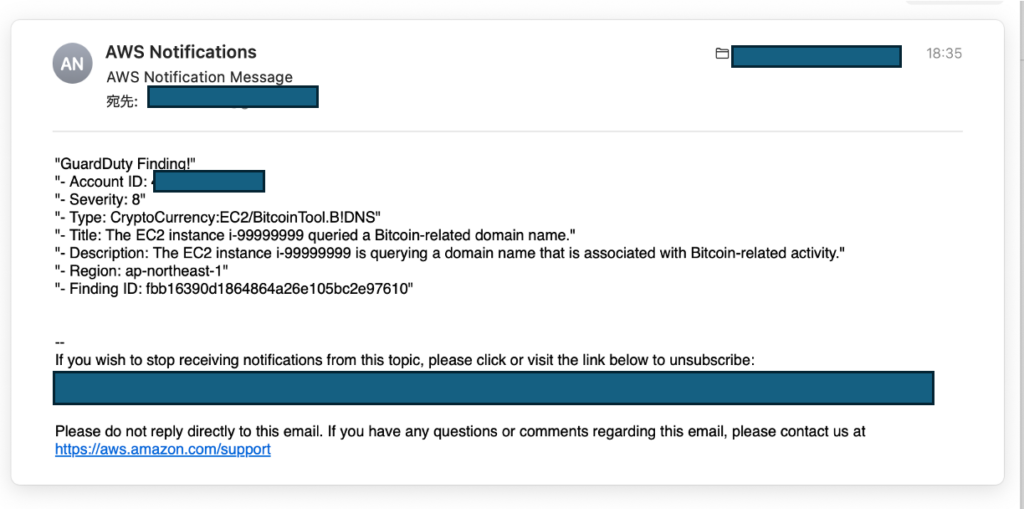Click the redacted Account ID value
Screen dimensions: 1024x509
coord(210,182)
